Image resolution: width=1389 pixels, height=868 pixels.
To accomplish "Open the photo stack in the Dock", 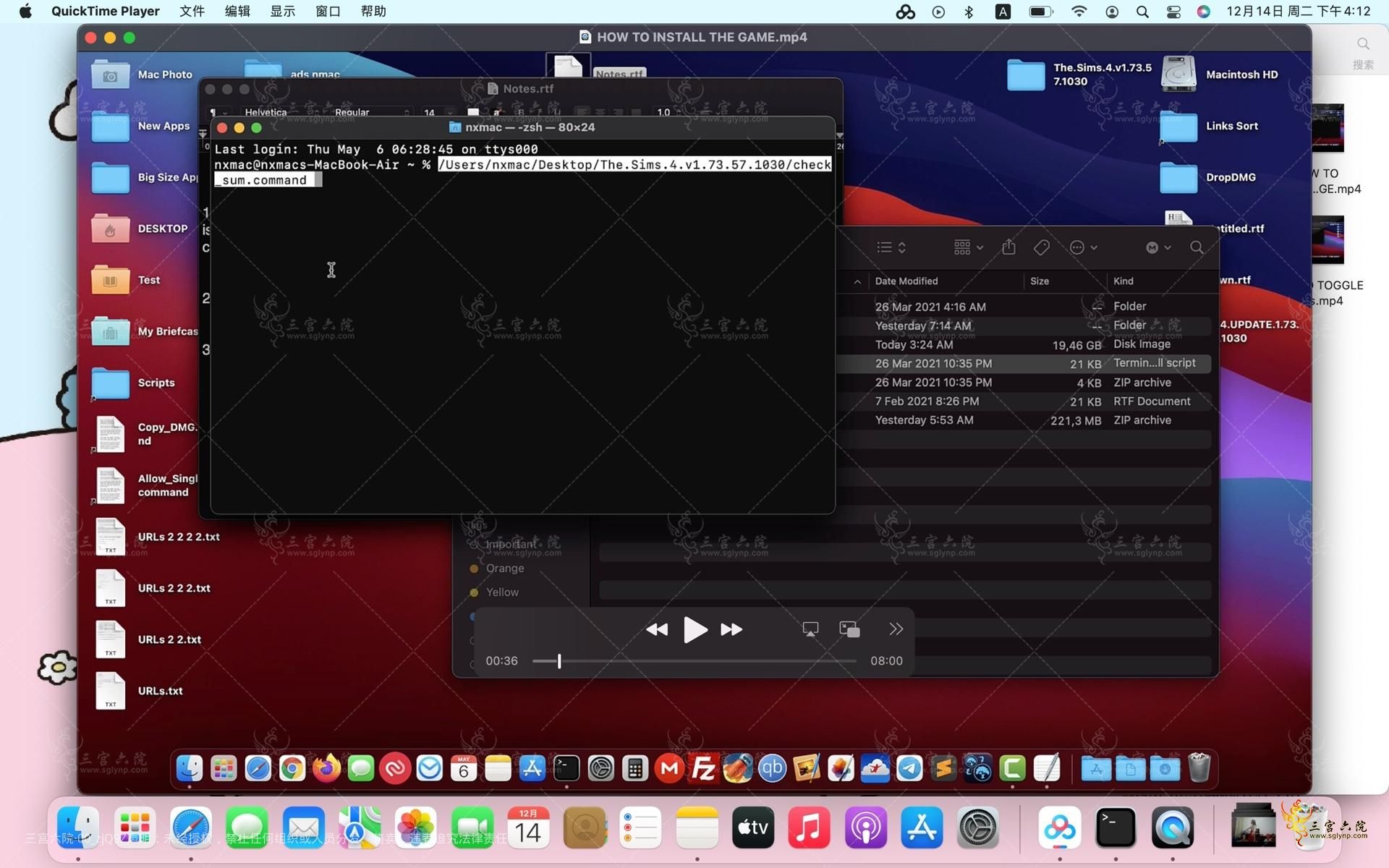I will coord(1253,825).
